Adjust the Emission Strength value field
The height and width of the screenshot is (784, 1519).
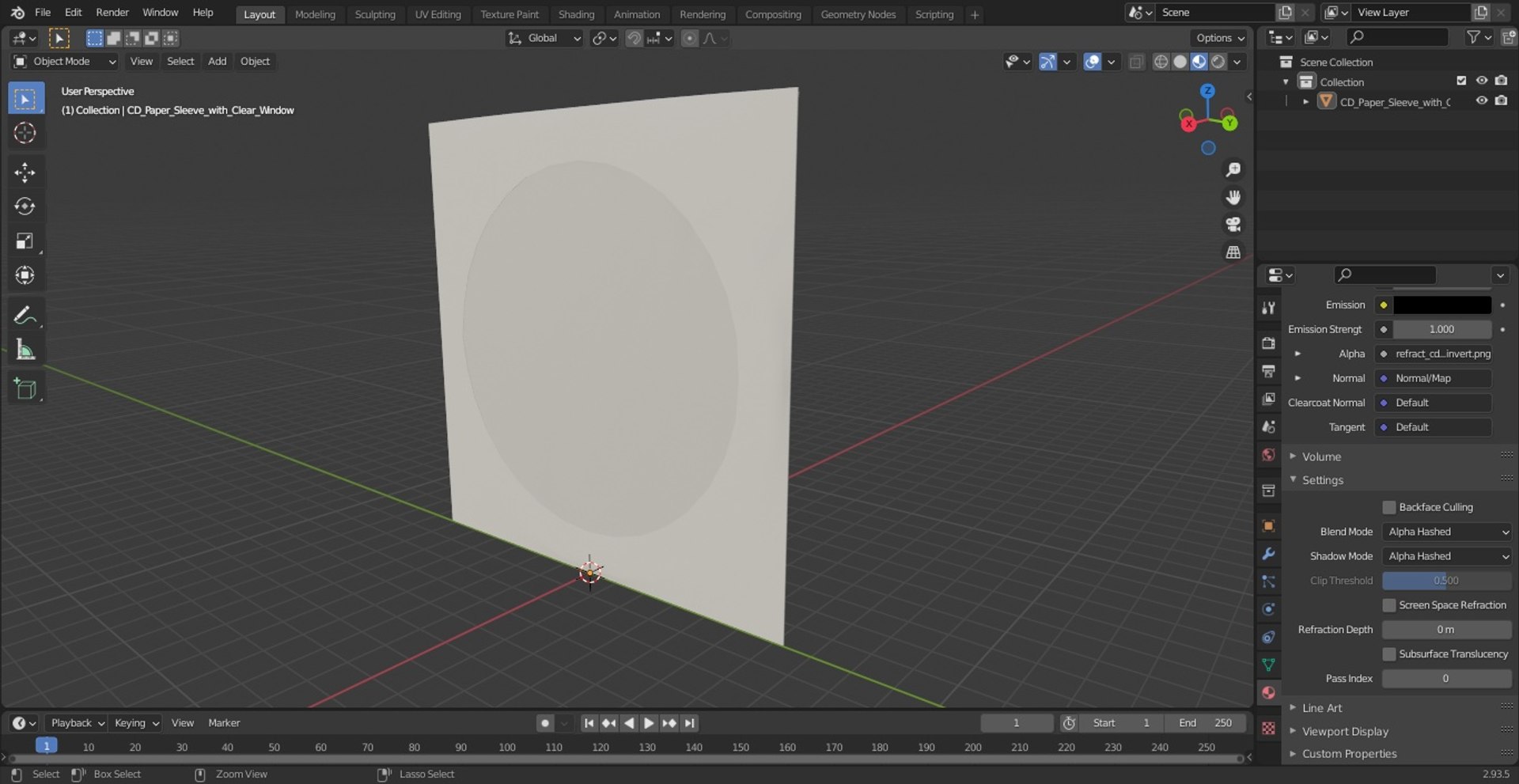point(1442,329)
